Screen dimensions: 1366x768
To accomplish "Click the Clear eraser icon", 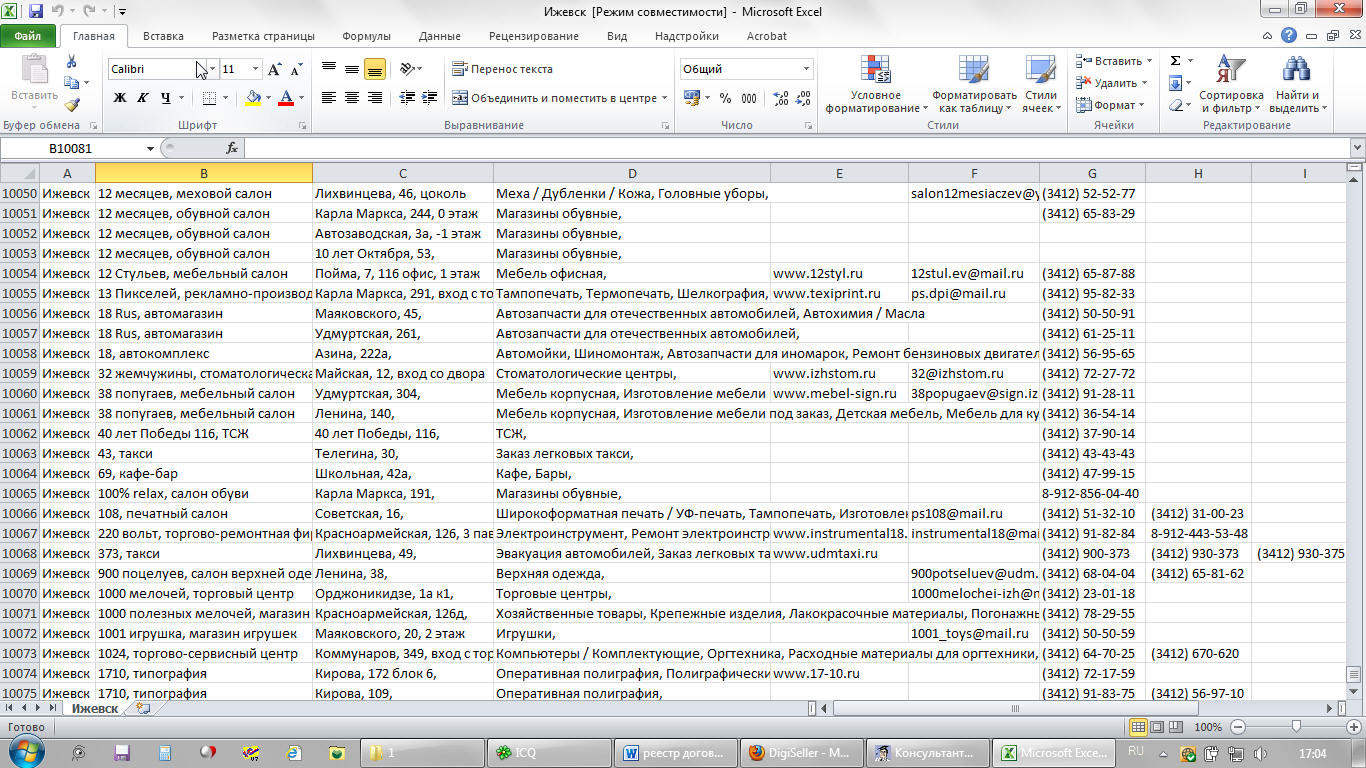I will (1176, 105).
